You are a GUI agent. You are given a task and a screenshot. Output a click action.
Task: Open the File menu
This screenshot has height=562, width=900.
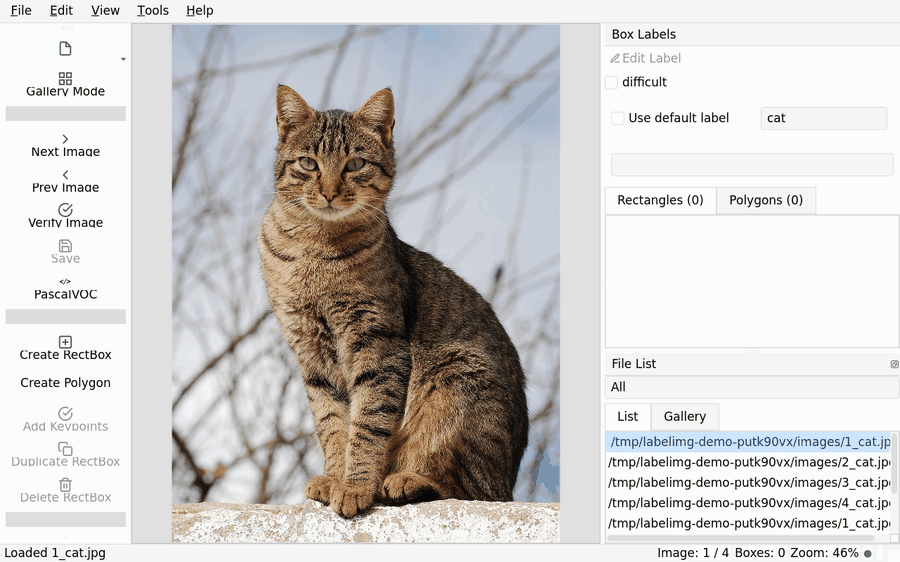(21, 10)
